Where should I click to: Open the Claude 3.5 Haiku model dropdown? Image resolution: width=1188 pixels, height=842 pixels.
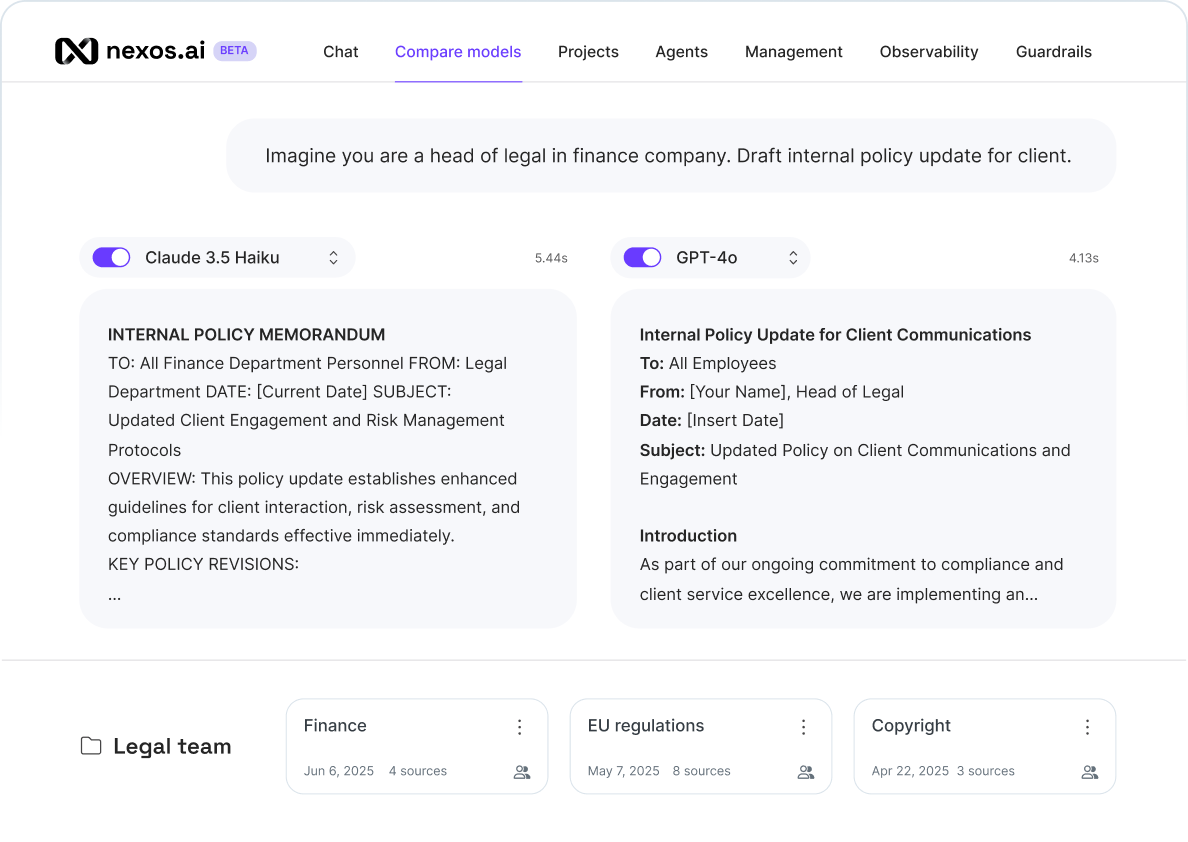pyautogui.click(x=217, y=258)
